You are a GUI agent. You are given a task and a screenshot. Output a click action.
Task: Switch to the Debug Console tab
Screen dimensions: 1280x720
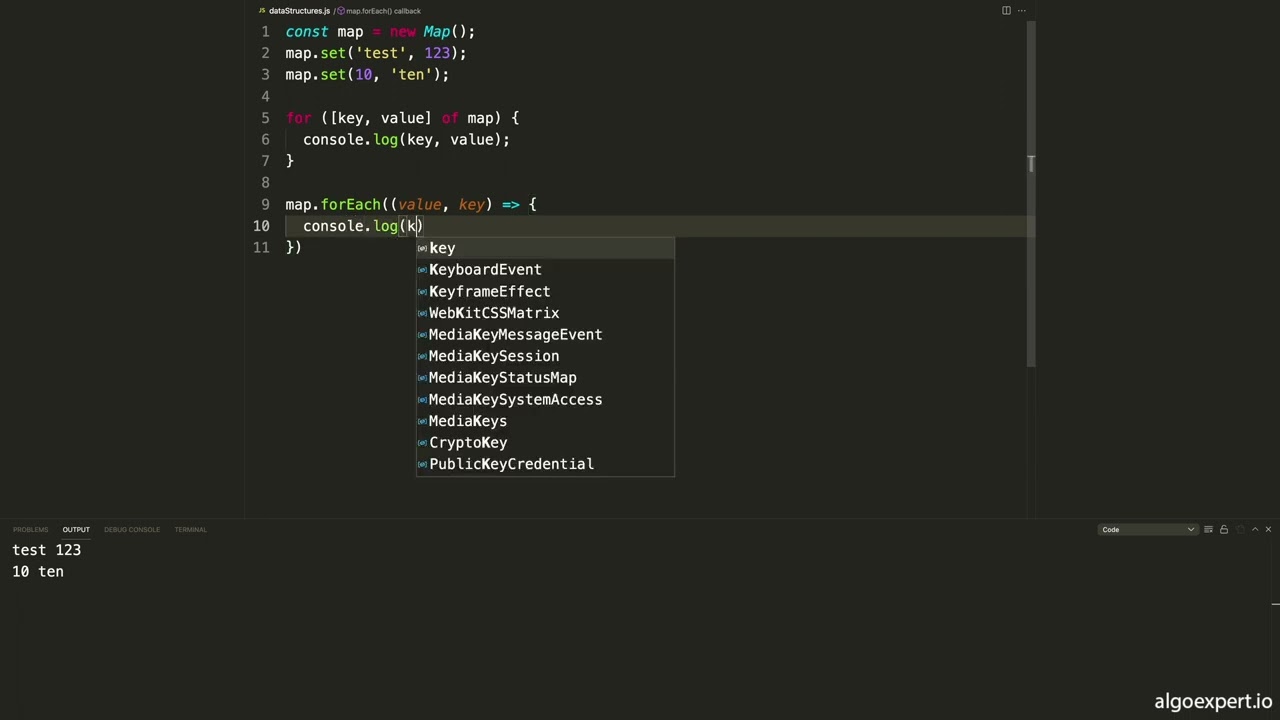(131, 529)
